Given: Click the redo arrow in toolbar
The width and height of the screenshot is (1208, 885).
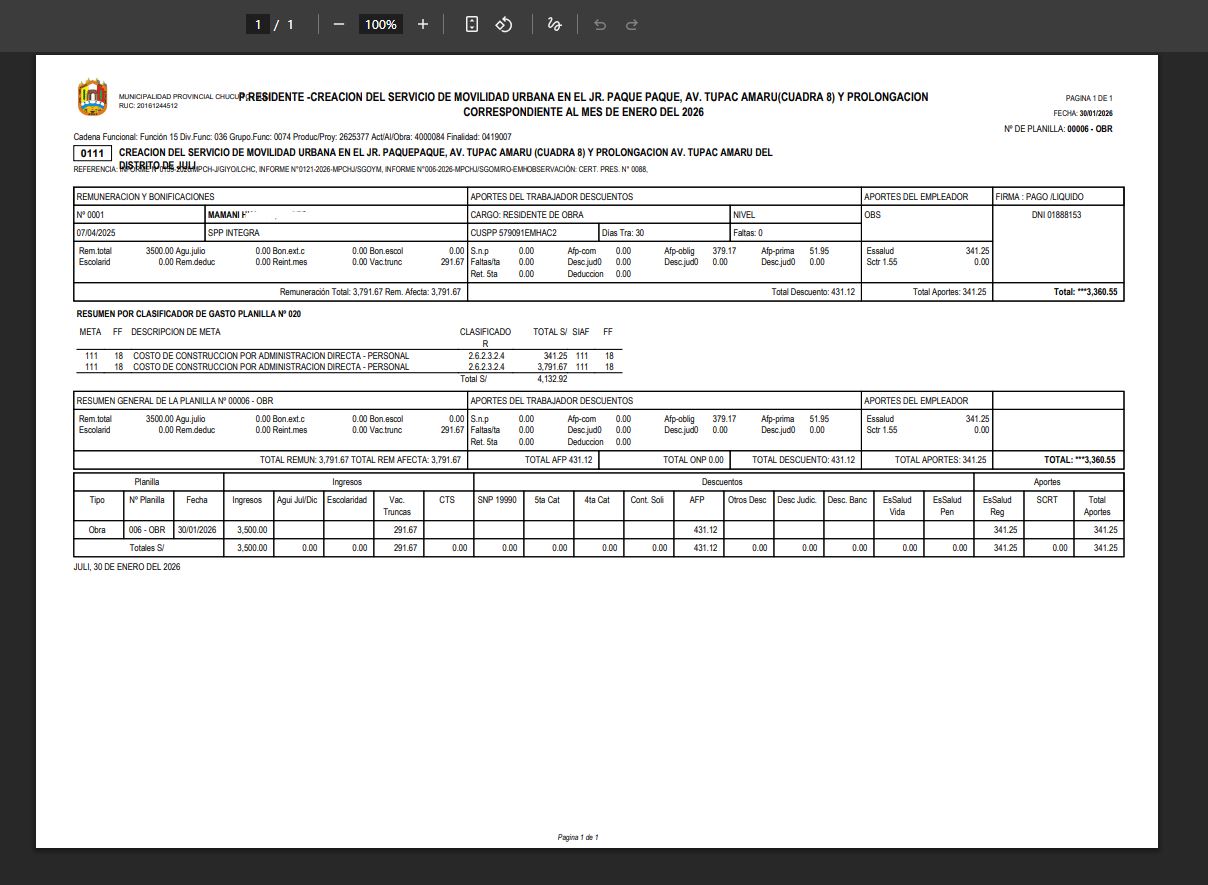Looking at the screenshot, I should (632, 24).
